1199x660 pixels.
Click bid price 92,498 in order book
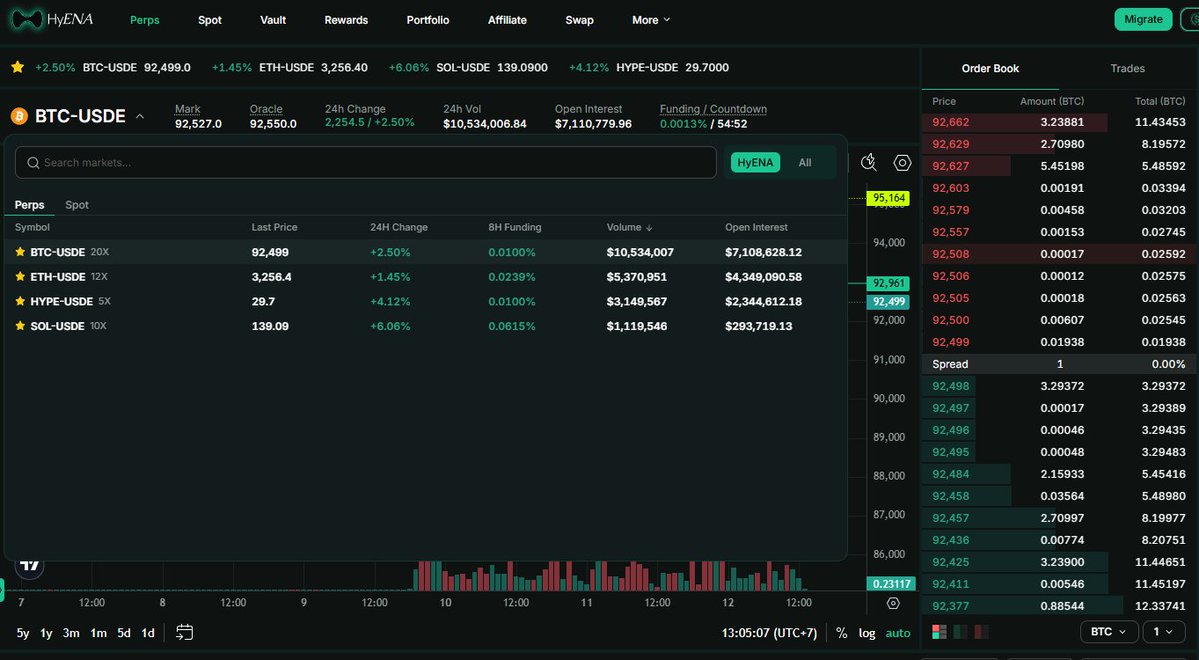(x=950, y=386)
